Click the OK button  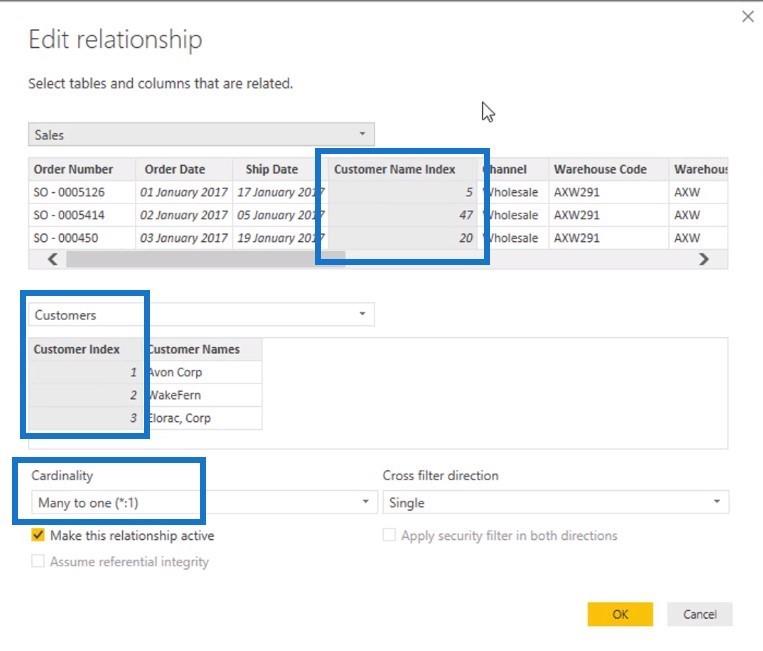tap(620, 614)
